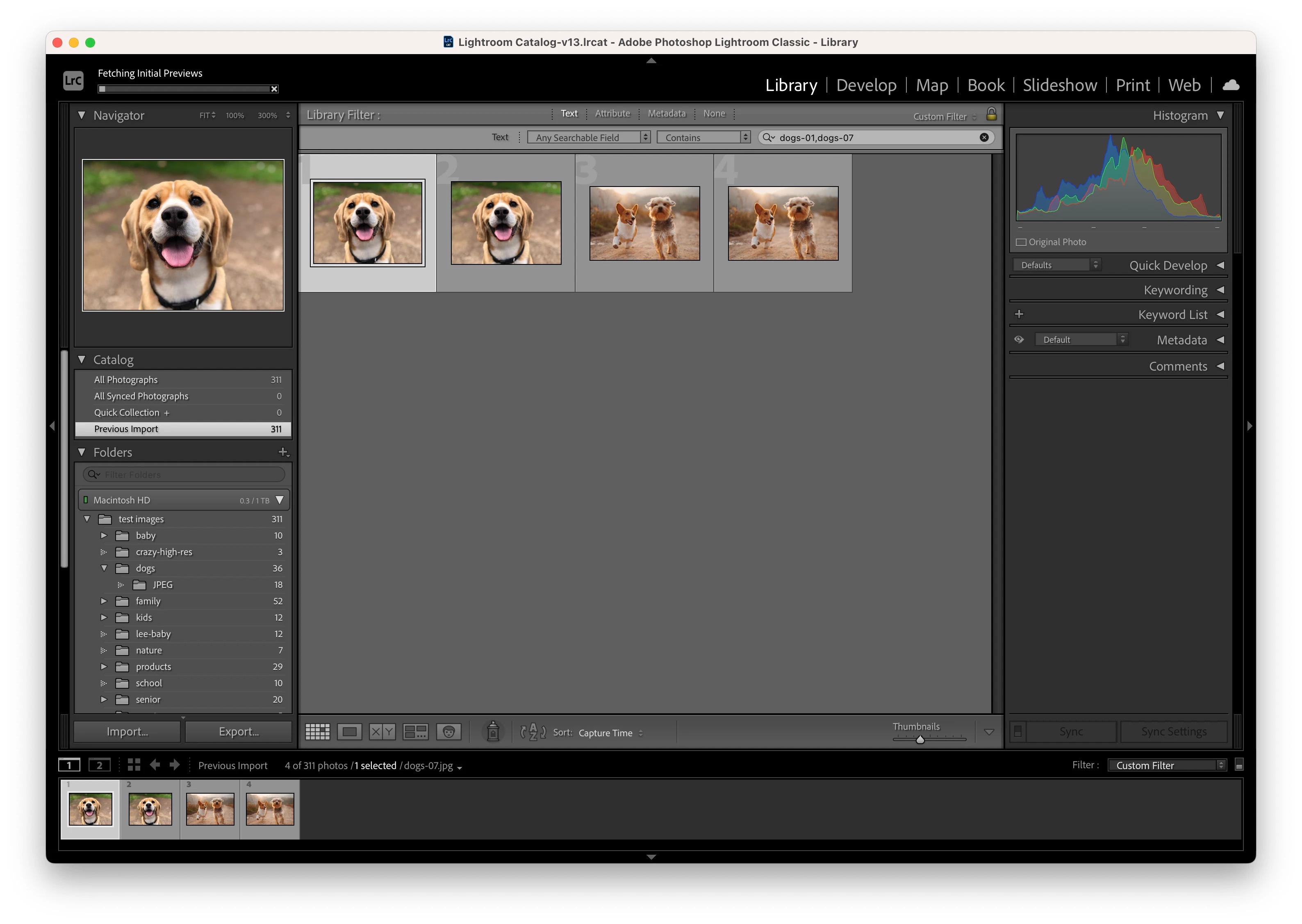Open People view face icon
The width and height of the screenshot is (1302, 924).
(449, 732)
